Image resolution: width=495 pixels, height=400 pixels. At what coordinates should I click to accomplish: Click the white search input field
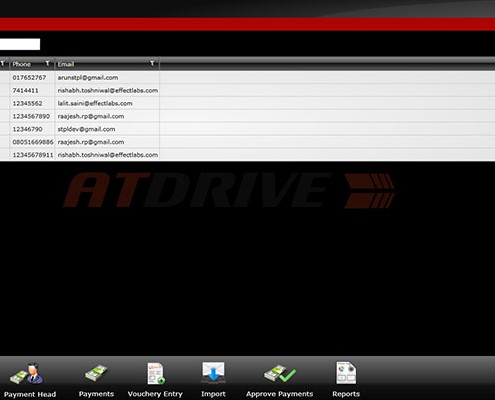20,44
